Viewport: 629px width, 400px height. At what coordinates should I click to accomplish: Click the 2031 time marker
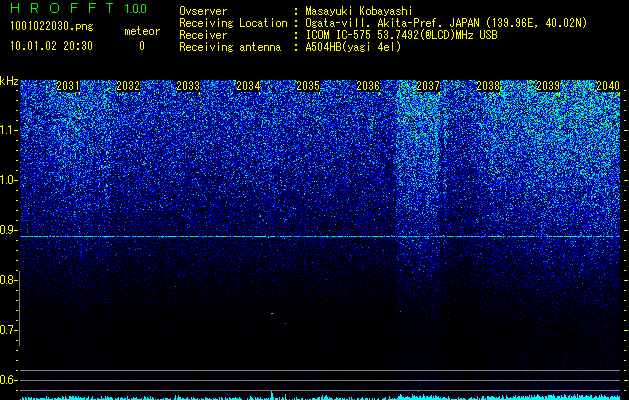tap(68, 86)
